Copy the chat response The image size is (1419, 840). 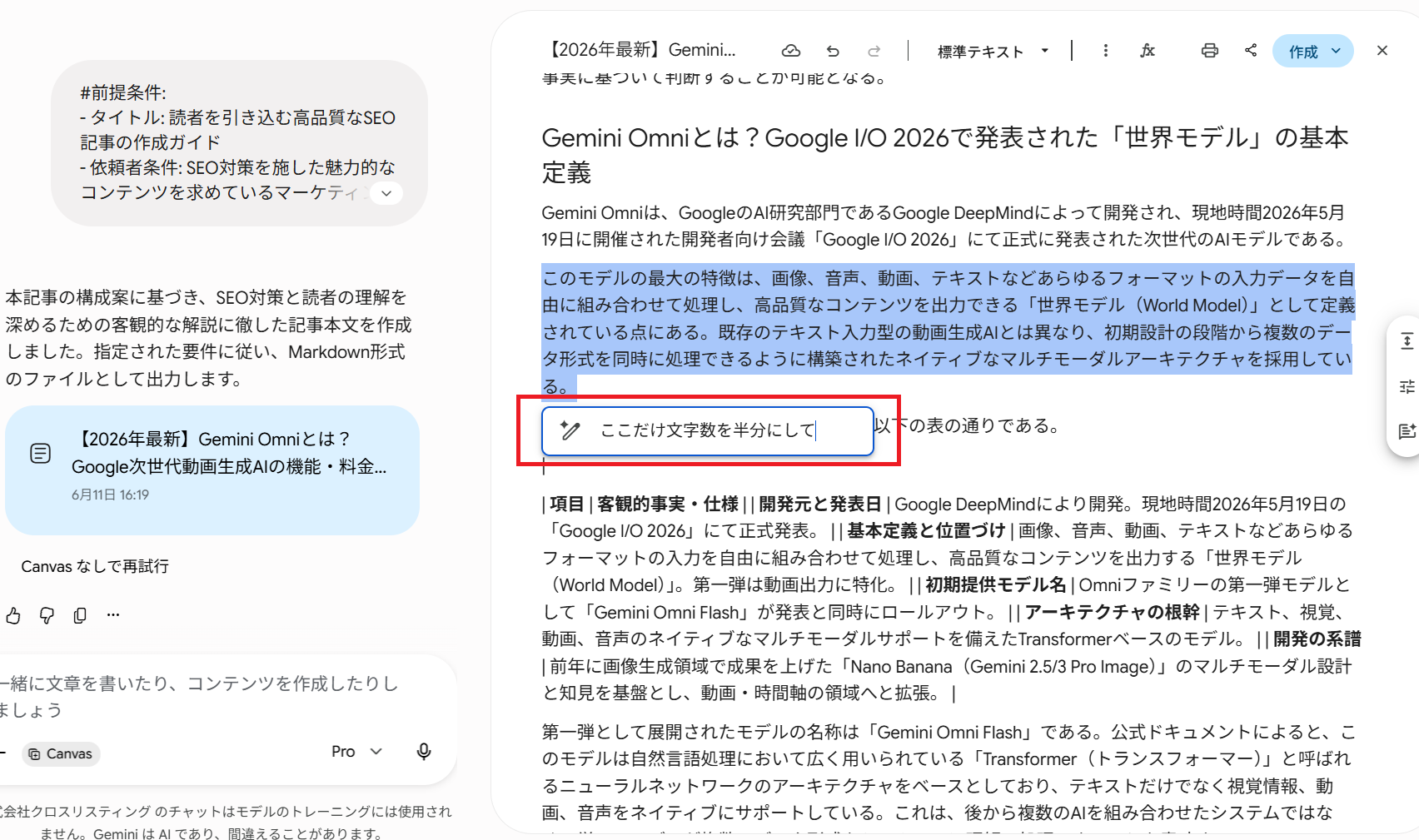point(80,615)
